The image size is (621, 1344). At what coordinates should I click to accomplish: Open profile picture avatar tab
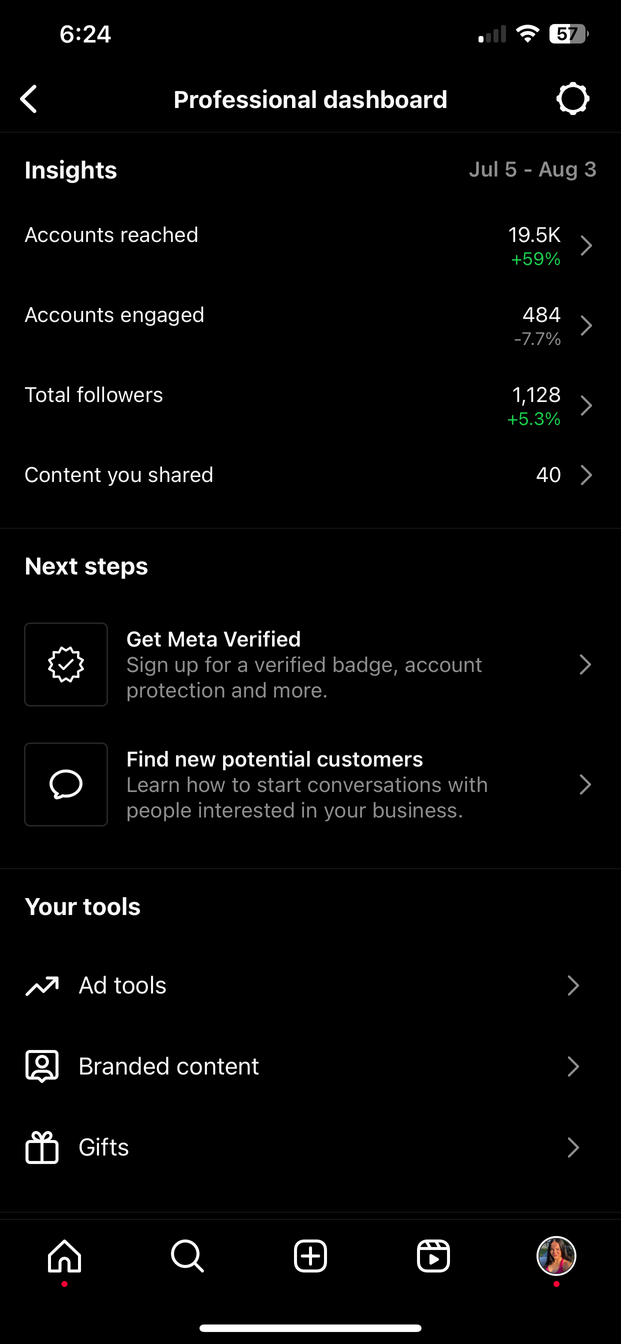tap(556, 1256)
